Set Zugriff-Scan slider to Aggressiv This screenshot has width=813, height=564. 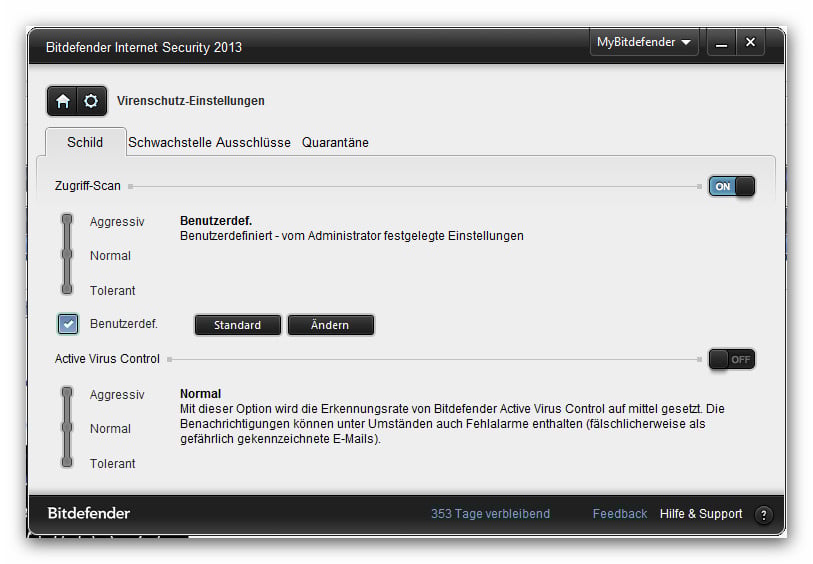67,220
